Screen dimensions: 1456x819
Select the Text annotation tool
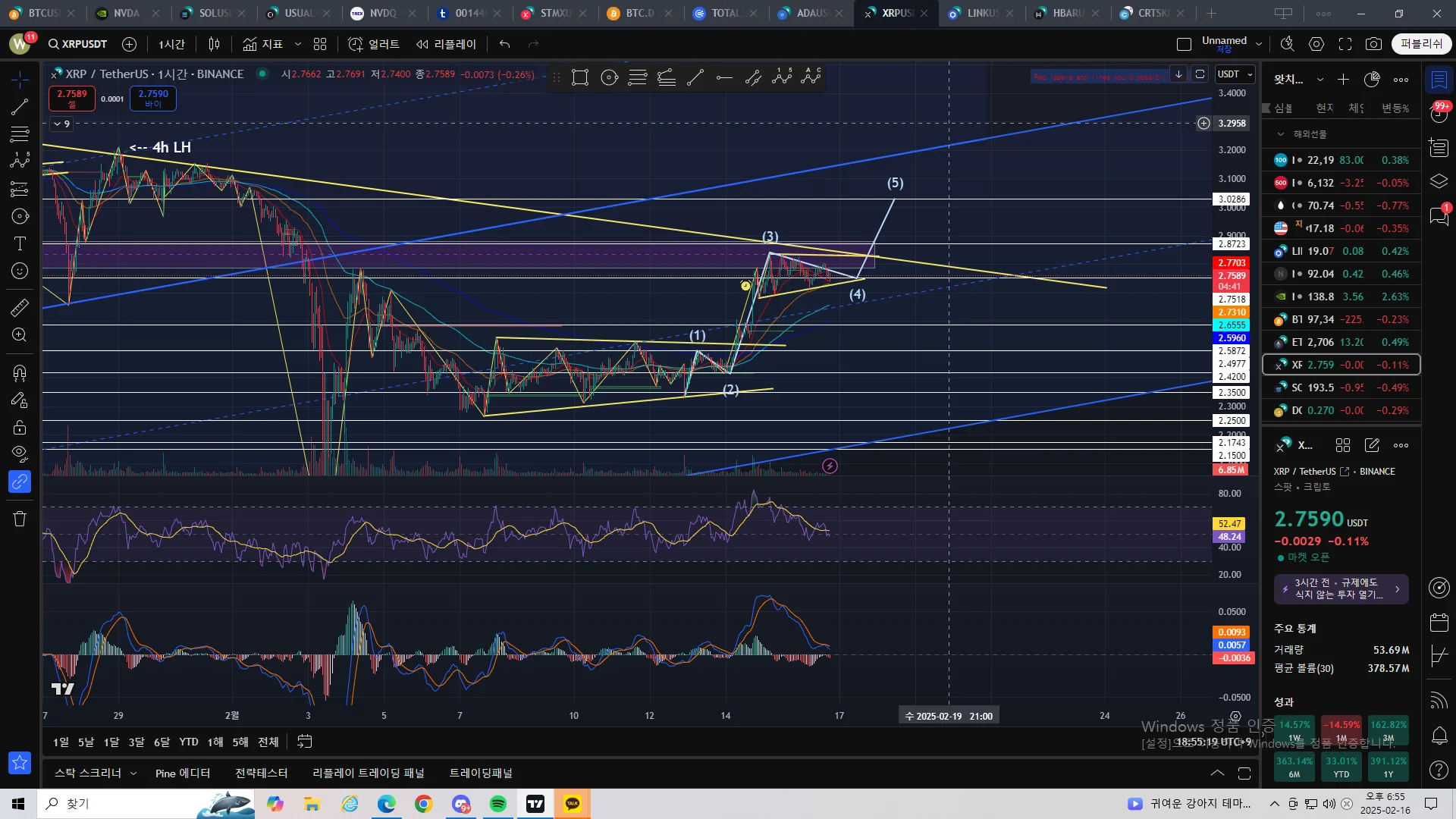click(x=20, y=243)
